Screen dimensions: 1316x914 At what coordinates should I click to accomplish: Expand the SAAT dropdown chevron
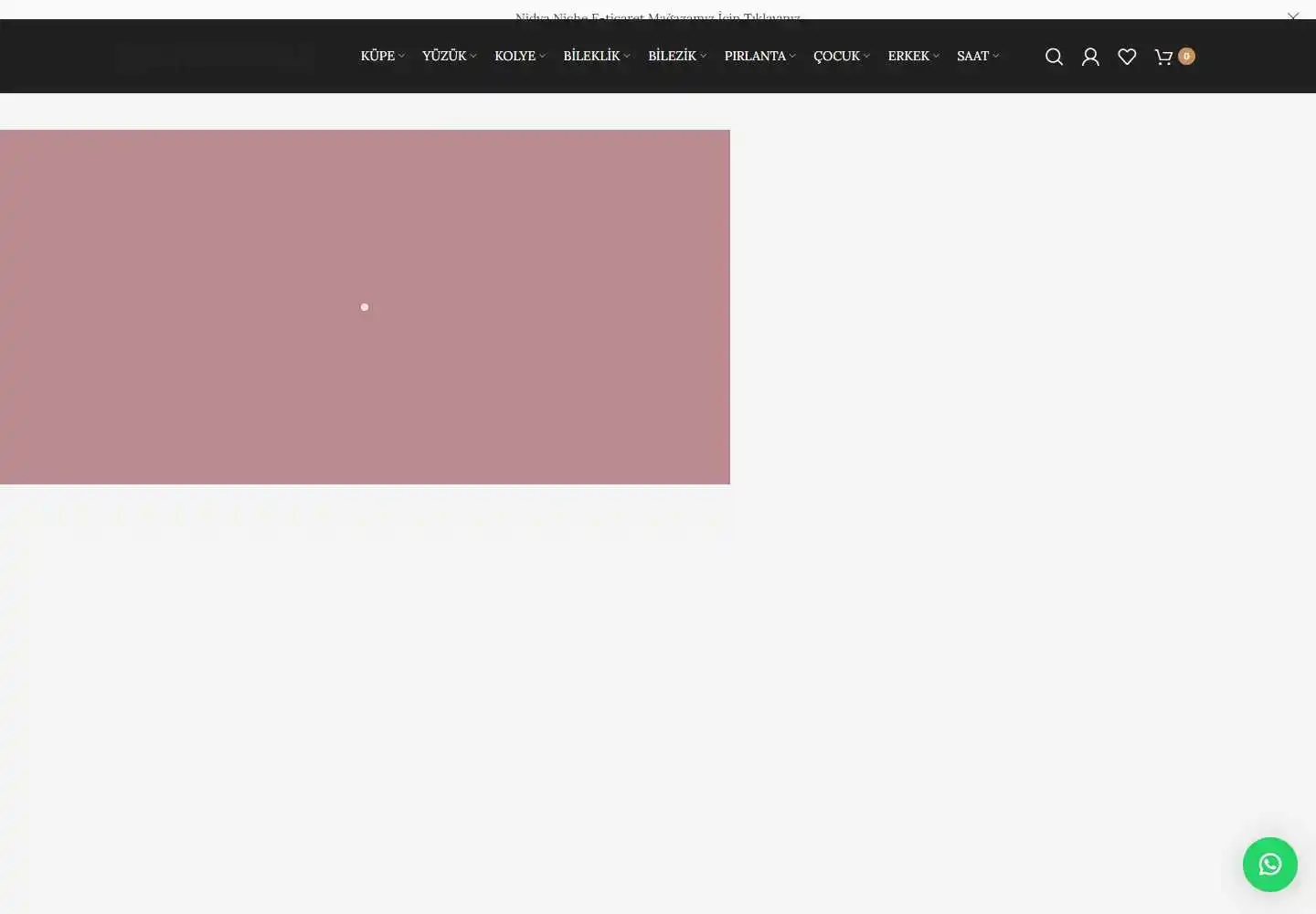pyautogui.click(x=995, y=57)
